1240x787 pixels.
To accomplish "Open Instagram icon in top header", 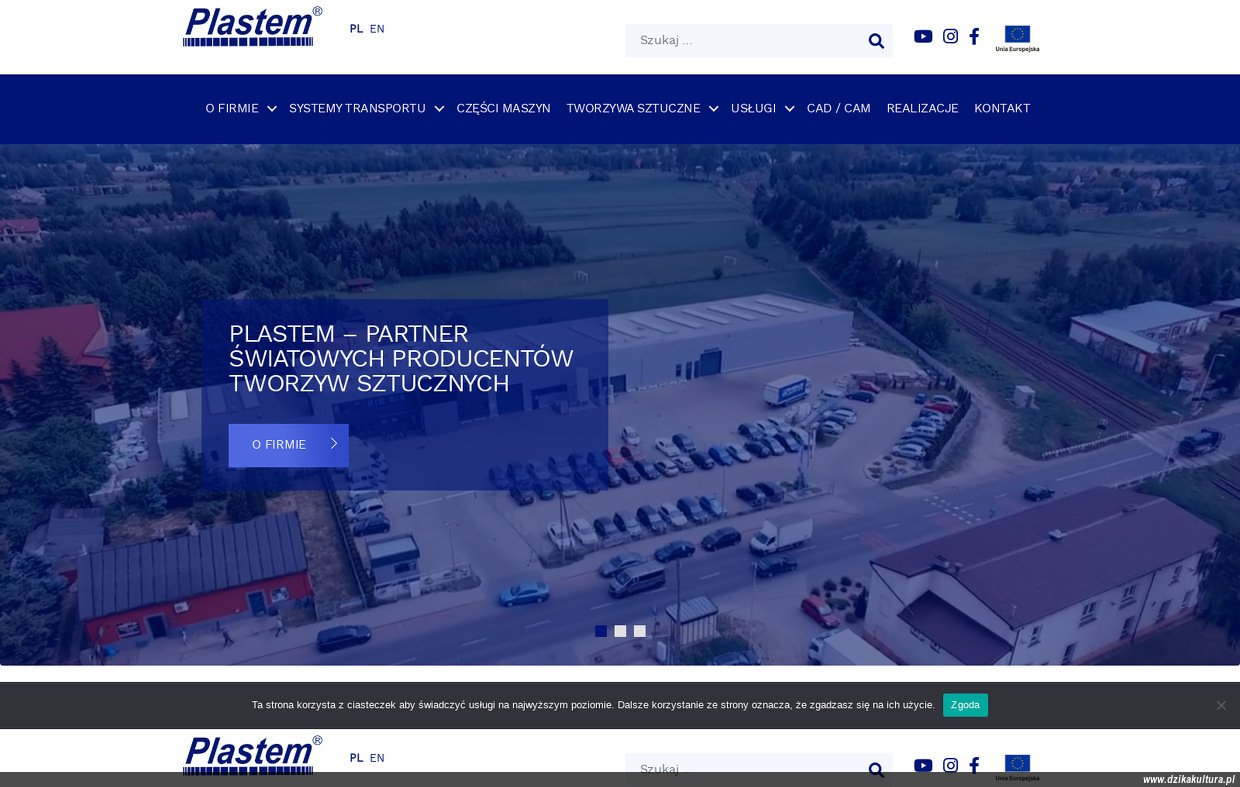I will [951, 36].
